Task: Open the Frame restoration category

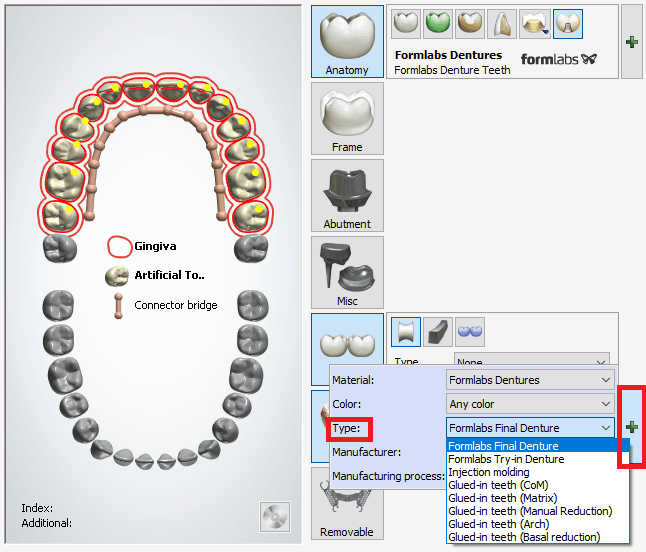Action: coord(347,118)
